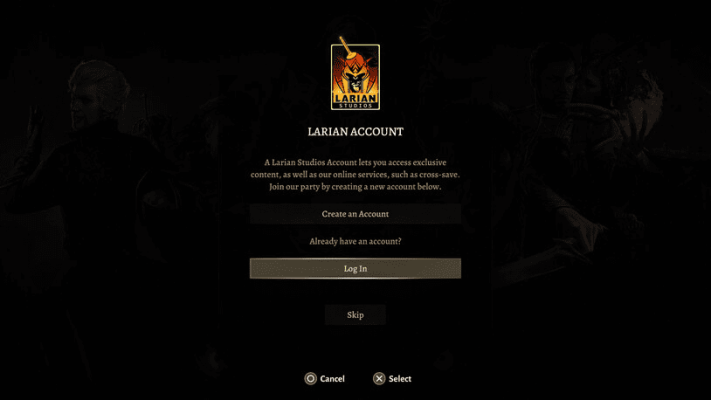Select the highlighted Log In button
Image resolution: width=711 pixels, height=400 pixels.
click(355, 268)
